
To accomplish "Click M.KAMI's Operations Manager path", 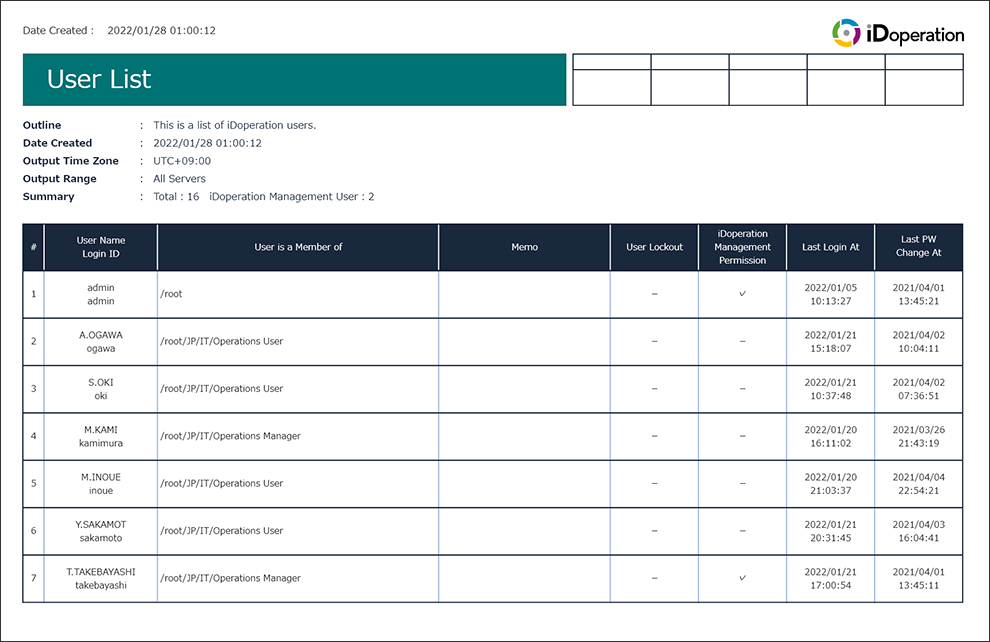I will pyautogui.click(x=230, y=436).
